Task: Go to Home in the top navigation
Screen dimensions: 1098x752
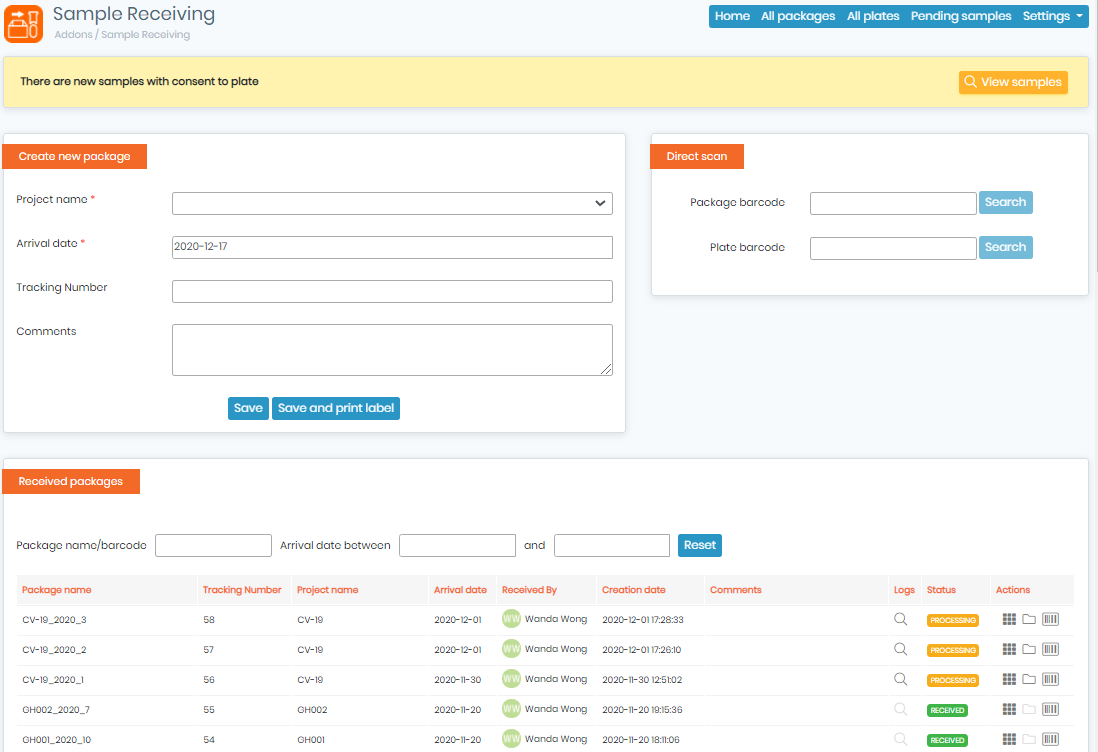Action: click(732, 16)
